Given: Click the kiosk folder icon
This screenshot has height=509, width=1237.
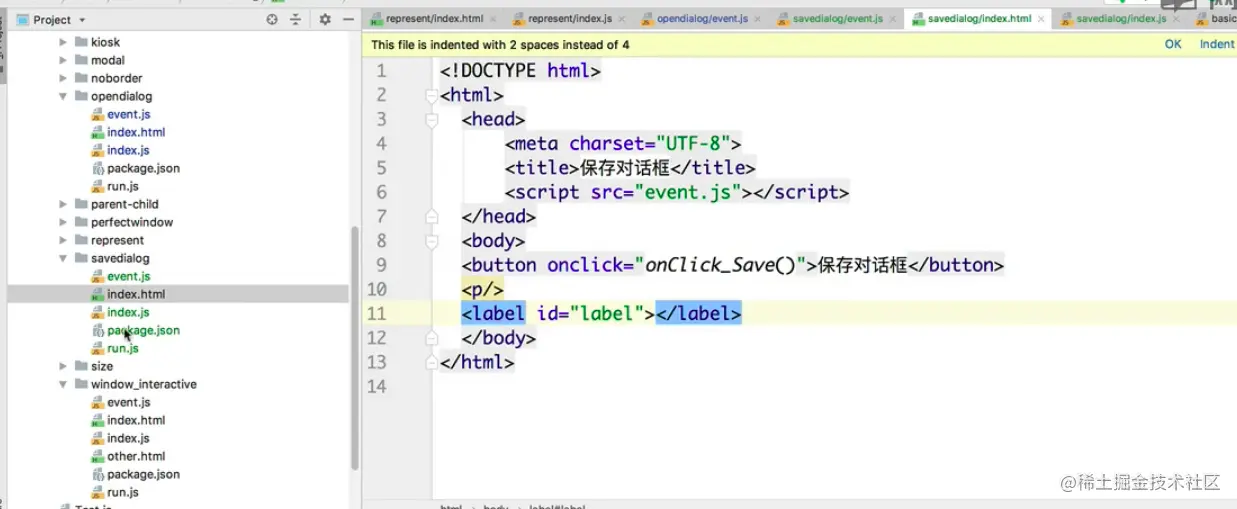Looking at the screenshot, I should click(81, 42).
